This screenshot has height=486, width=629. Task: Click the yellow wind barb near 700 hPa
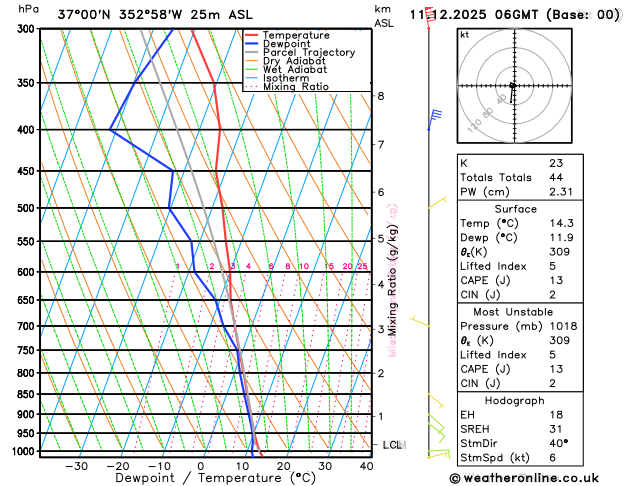(x=420, y=322)
